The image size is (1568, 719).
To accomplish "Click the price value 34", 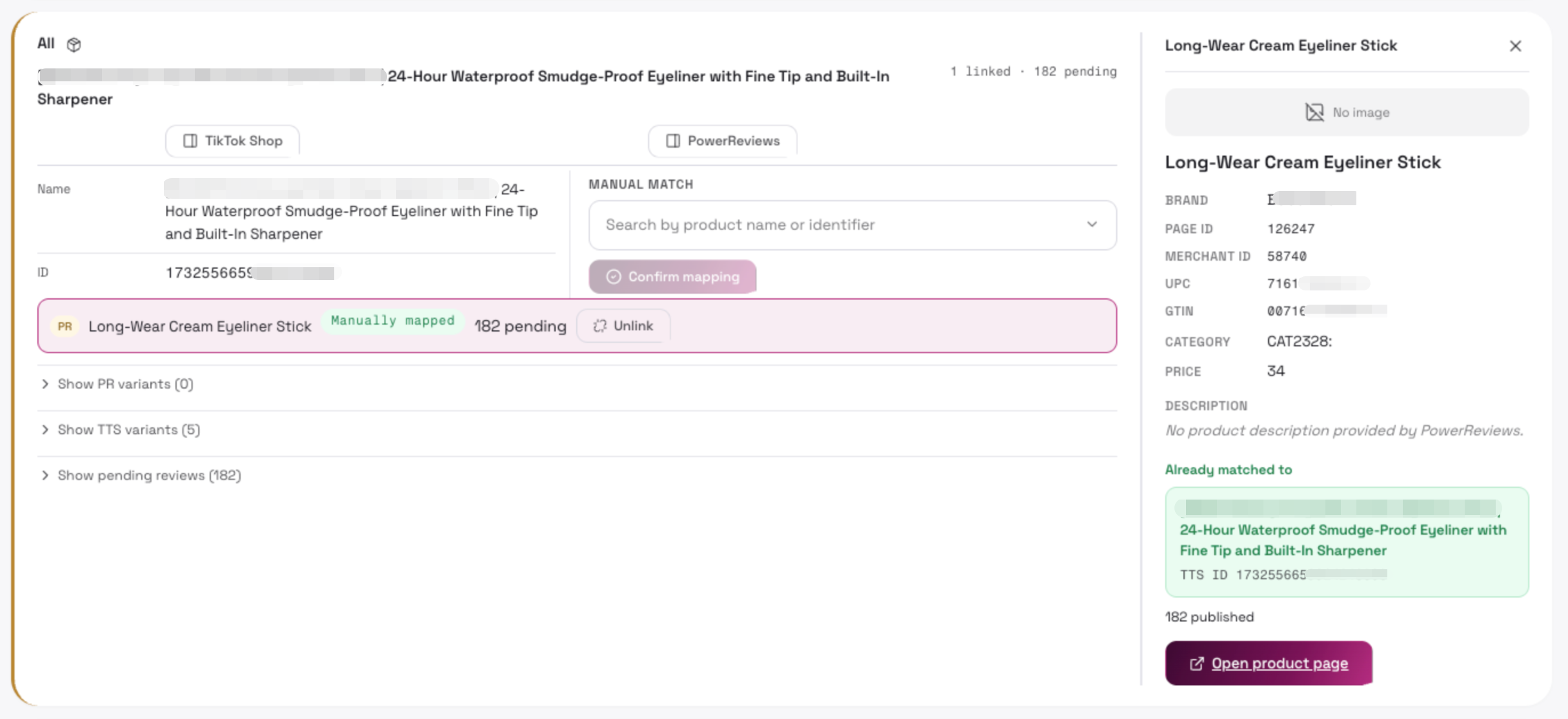I will point(1276,371).
